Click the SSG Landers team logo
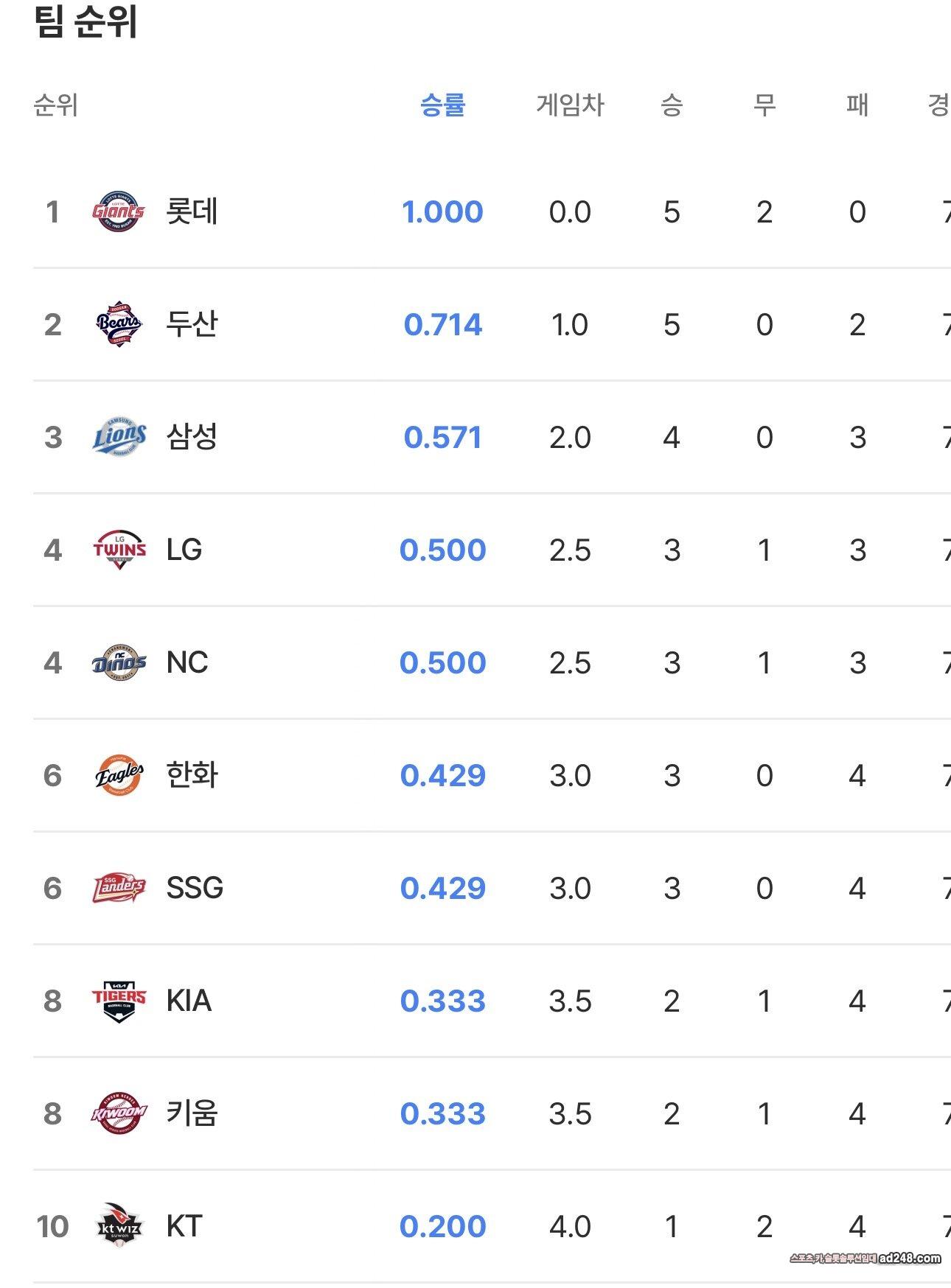This screenshot has height=1288, width=951. pyautogui.click(x=119, y=888)
